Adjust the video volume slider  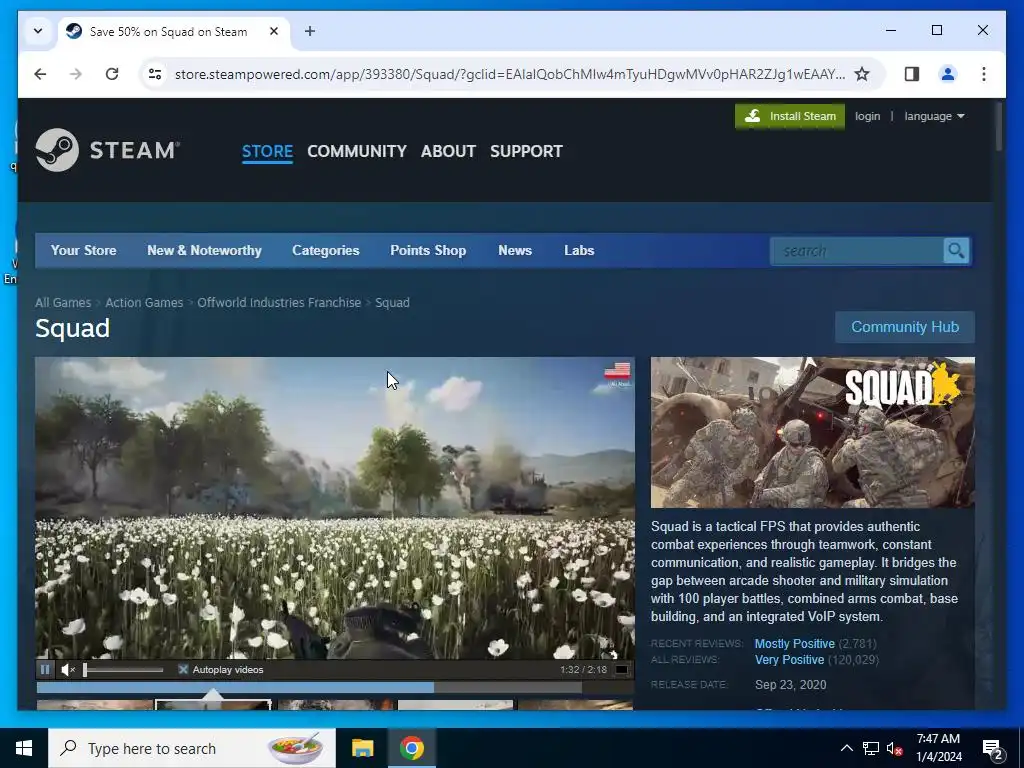[123, 669]
